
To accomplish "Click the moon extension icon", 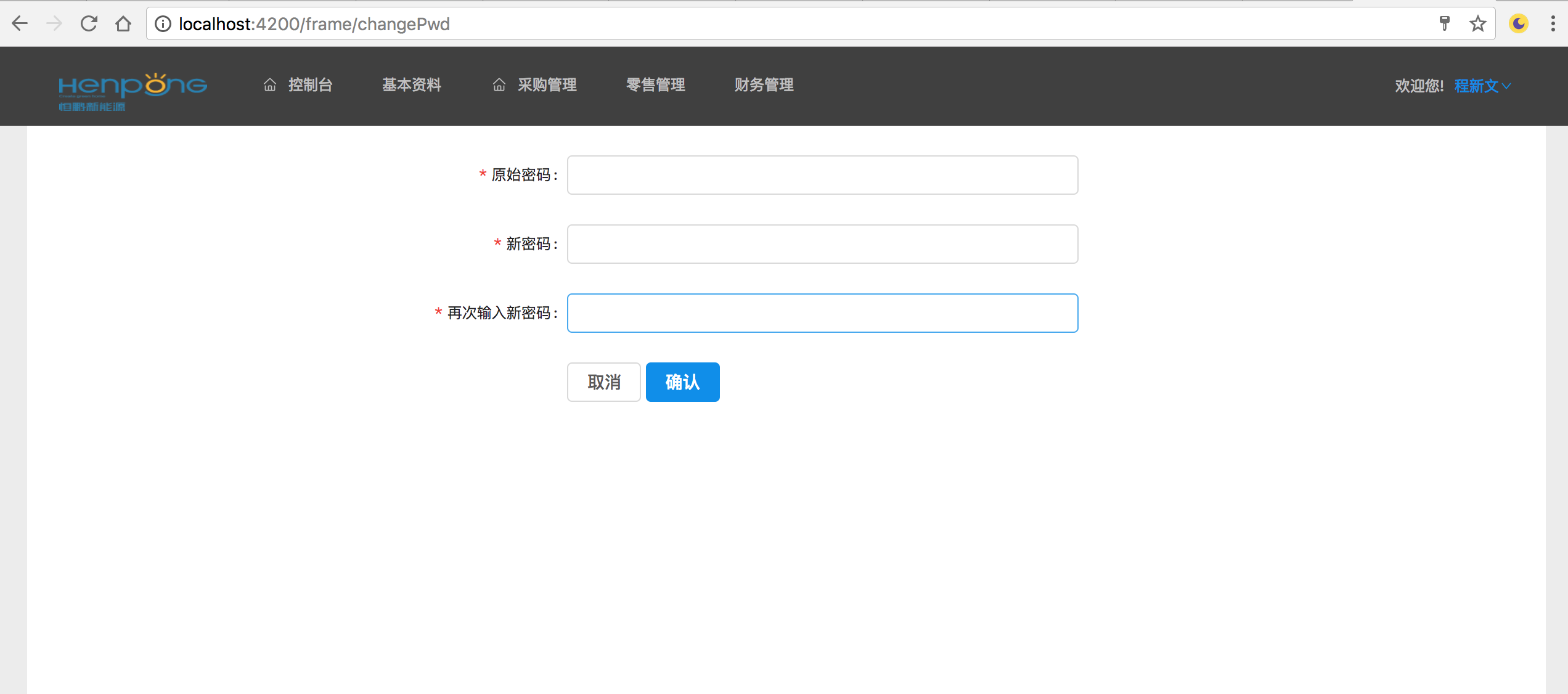I will [x=1518, y=24].
